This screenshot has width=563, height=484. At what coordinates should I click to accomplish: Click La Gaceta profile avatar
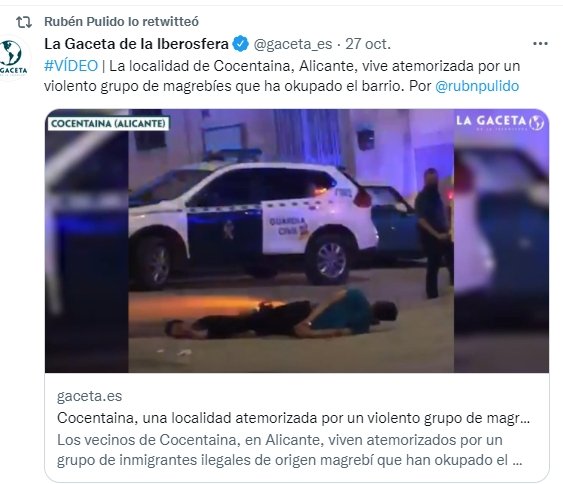[13, 57]
